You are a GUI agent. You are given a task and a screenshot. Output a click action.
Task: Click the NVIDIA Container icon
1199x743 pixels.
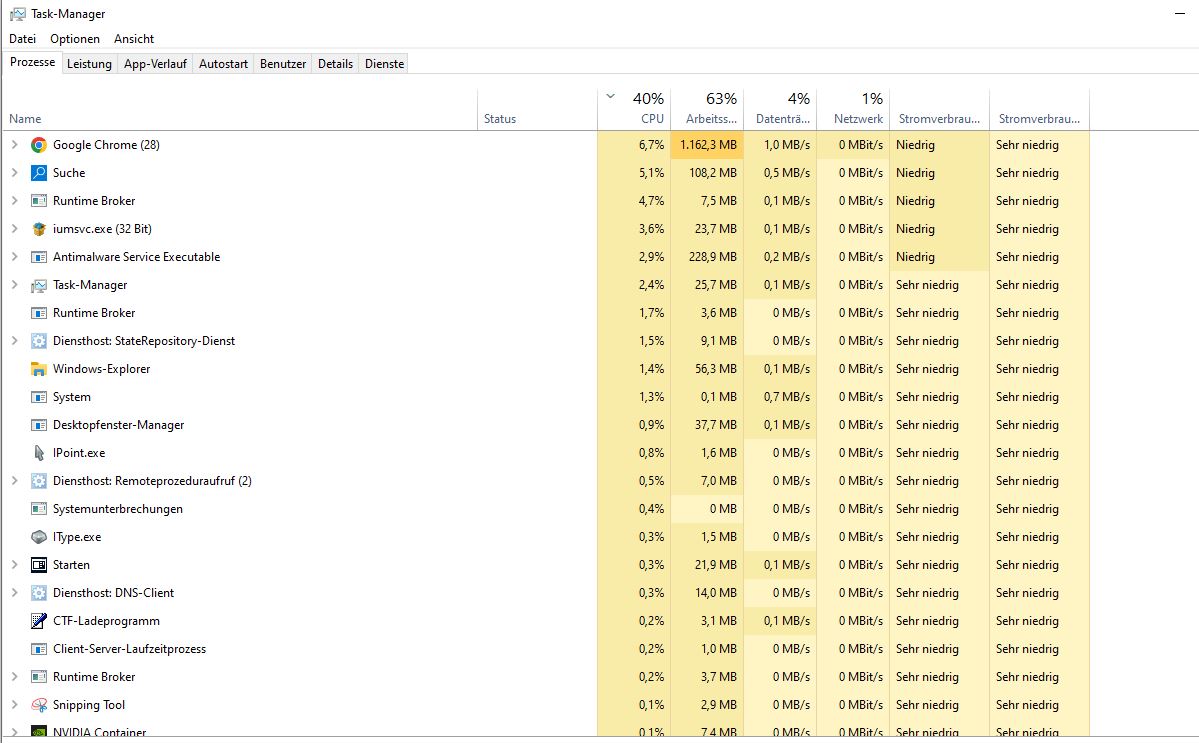tap(39, 732)
